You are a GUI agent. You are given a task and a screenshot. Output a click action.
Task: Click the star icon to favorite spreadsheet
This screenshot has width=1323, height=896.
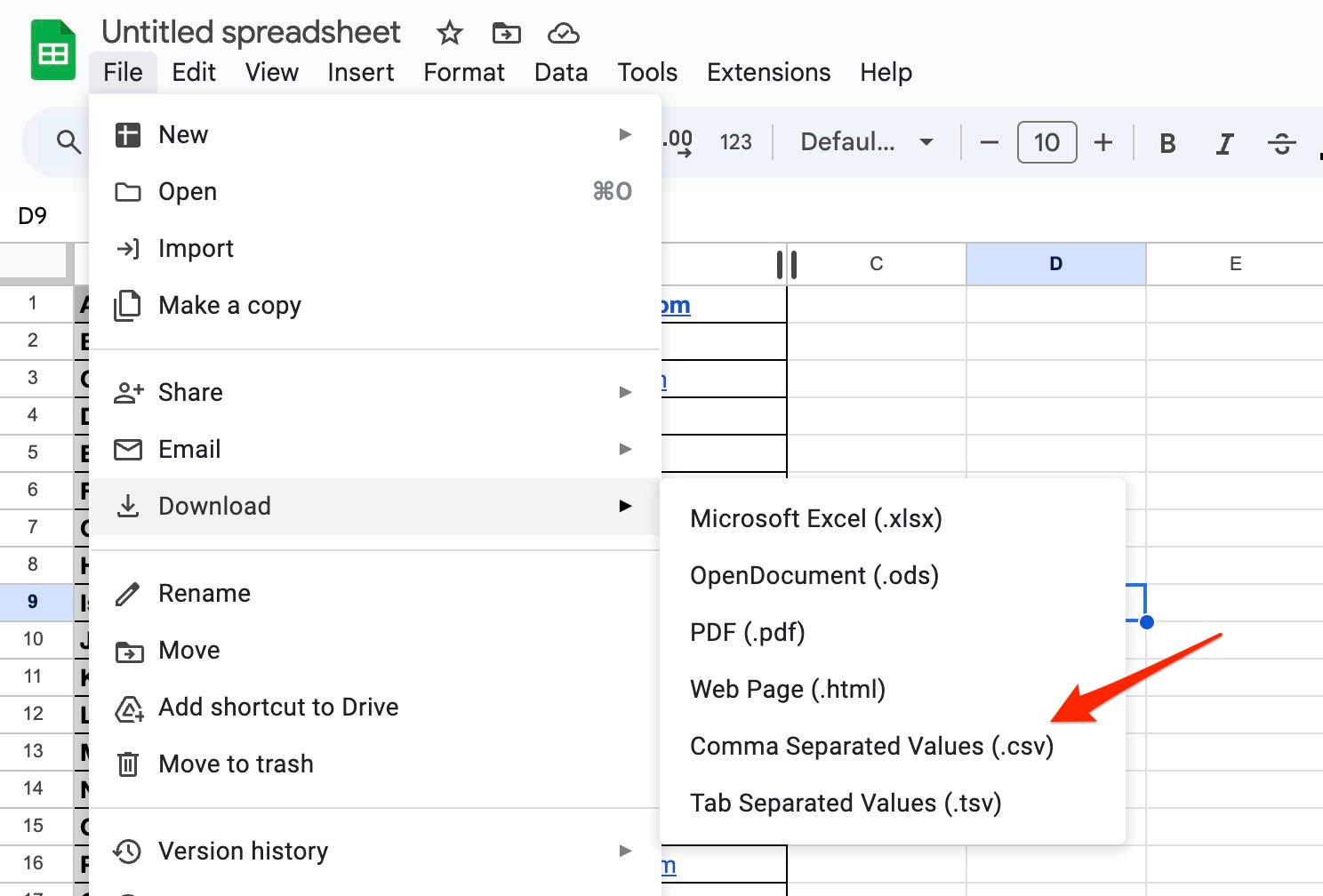tap(450, 34)
